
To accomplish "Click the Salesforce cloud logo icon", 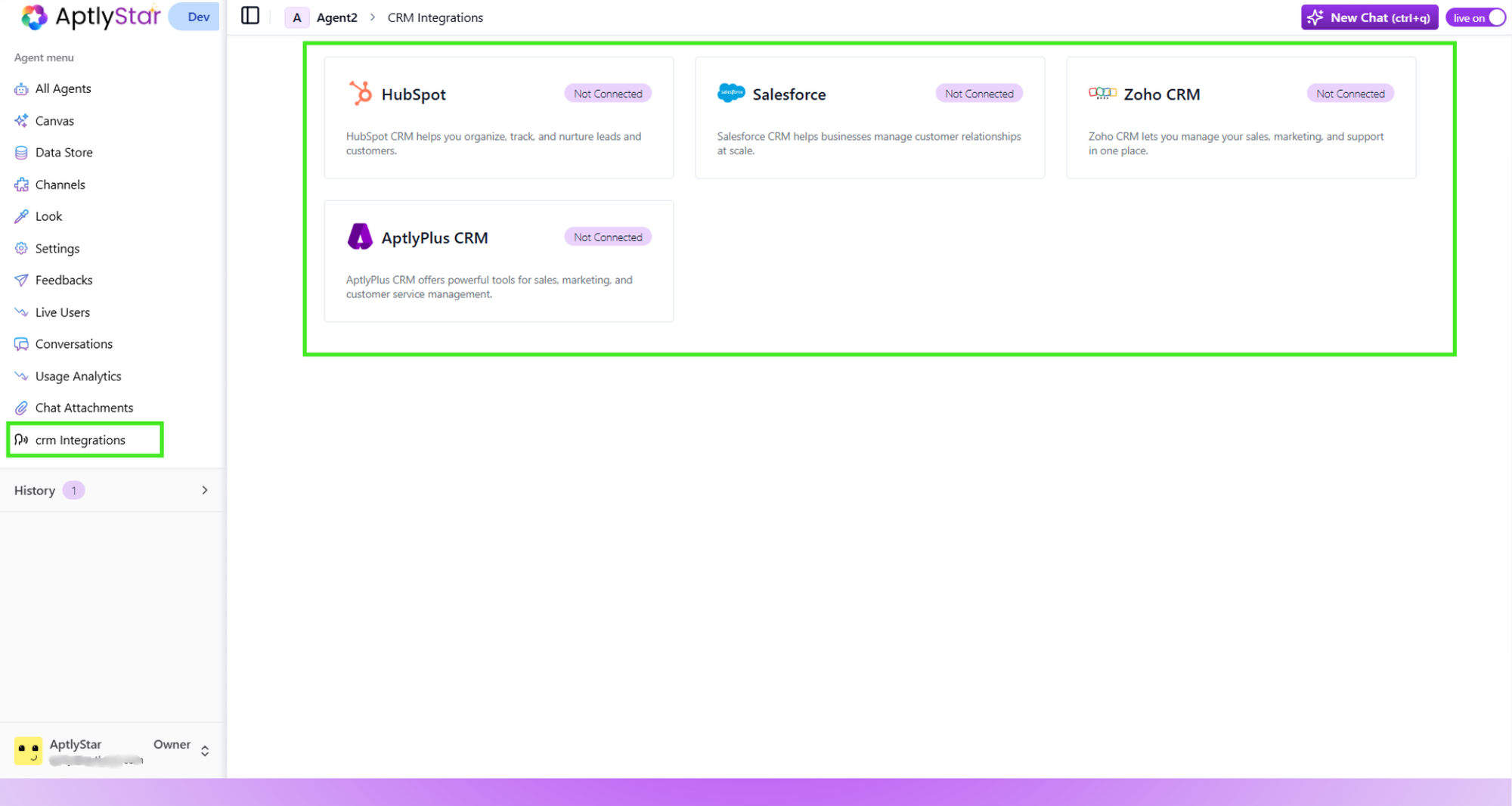I will pyautogui.click(x=730, y=93).
